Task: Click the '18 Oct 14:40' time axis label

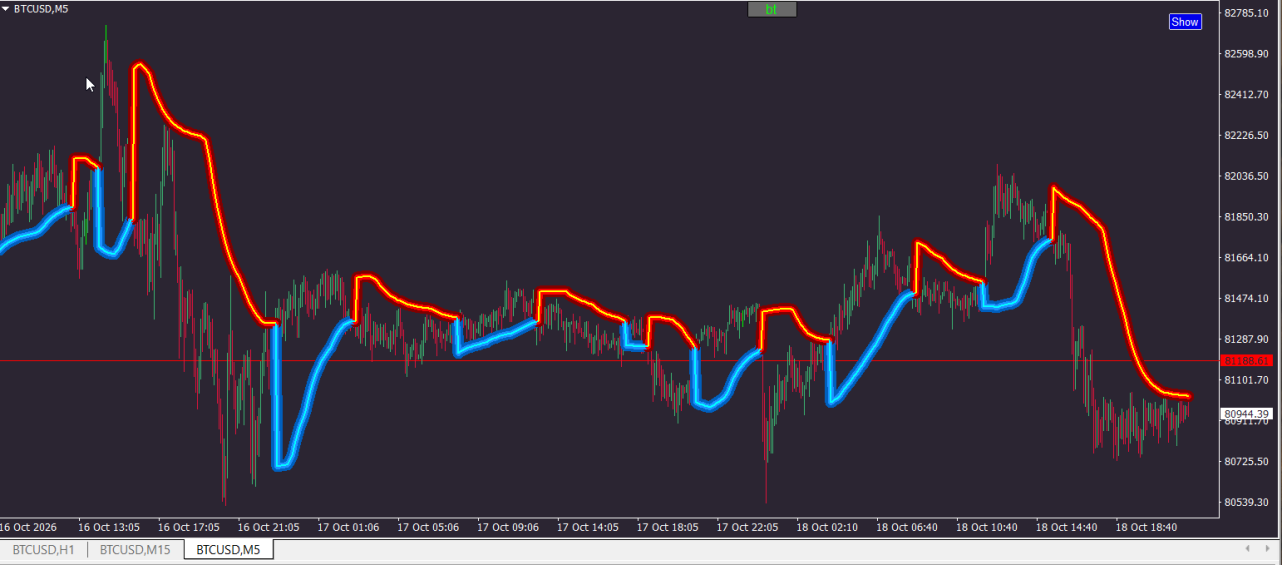Action: click(1067, 527)
